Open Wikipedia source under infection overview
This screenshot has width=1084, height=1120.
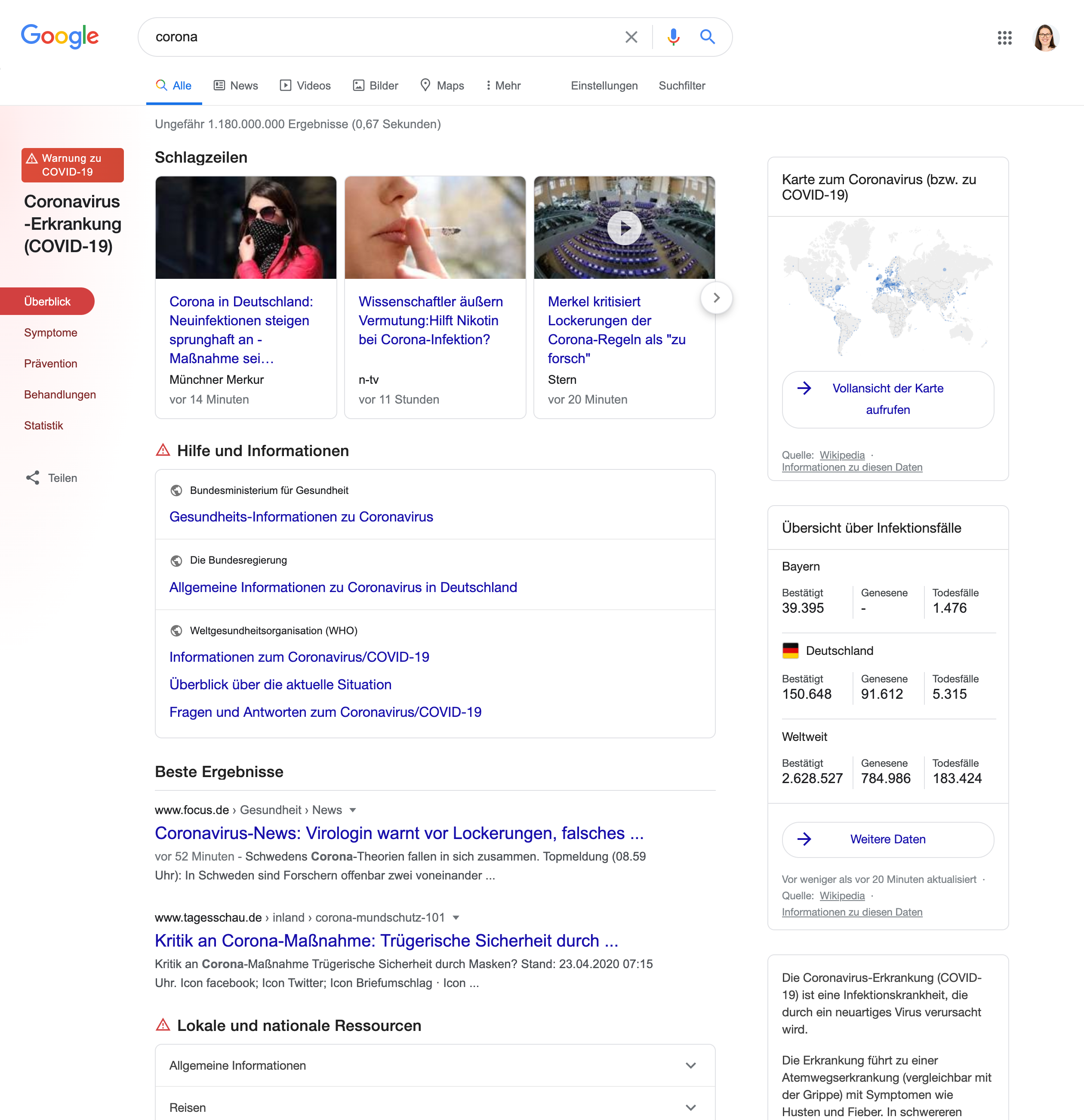pyautogui.click(x=842, y=895)
